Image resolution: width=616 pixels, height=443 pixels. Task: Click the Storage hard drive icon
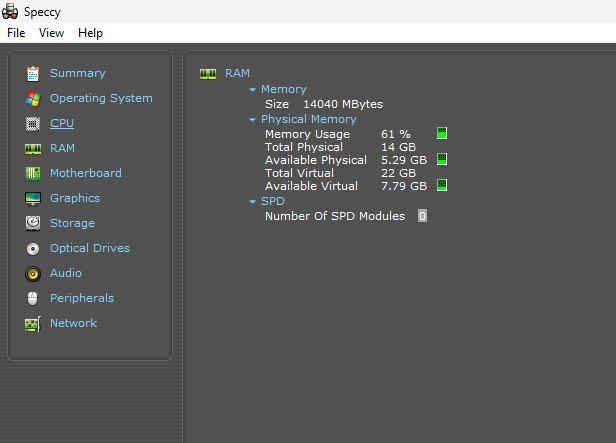[33, 223]
